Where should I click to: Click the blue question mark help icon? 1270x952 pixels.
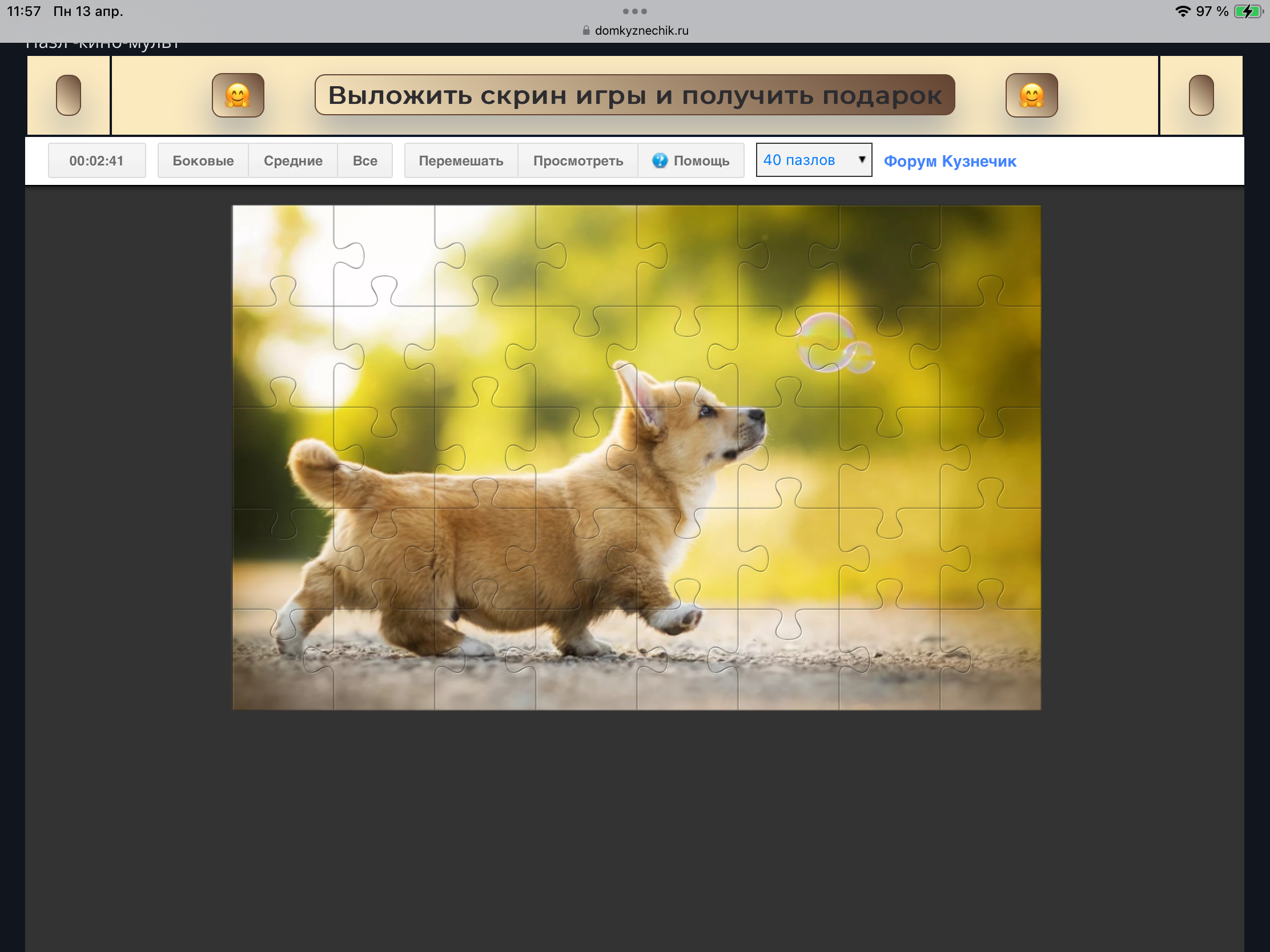pyautogui.click(x=660, y=161)
